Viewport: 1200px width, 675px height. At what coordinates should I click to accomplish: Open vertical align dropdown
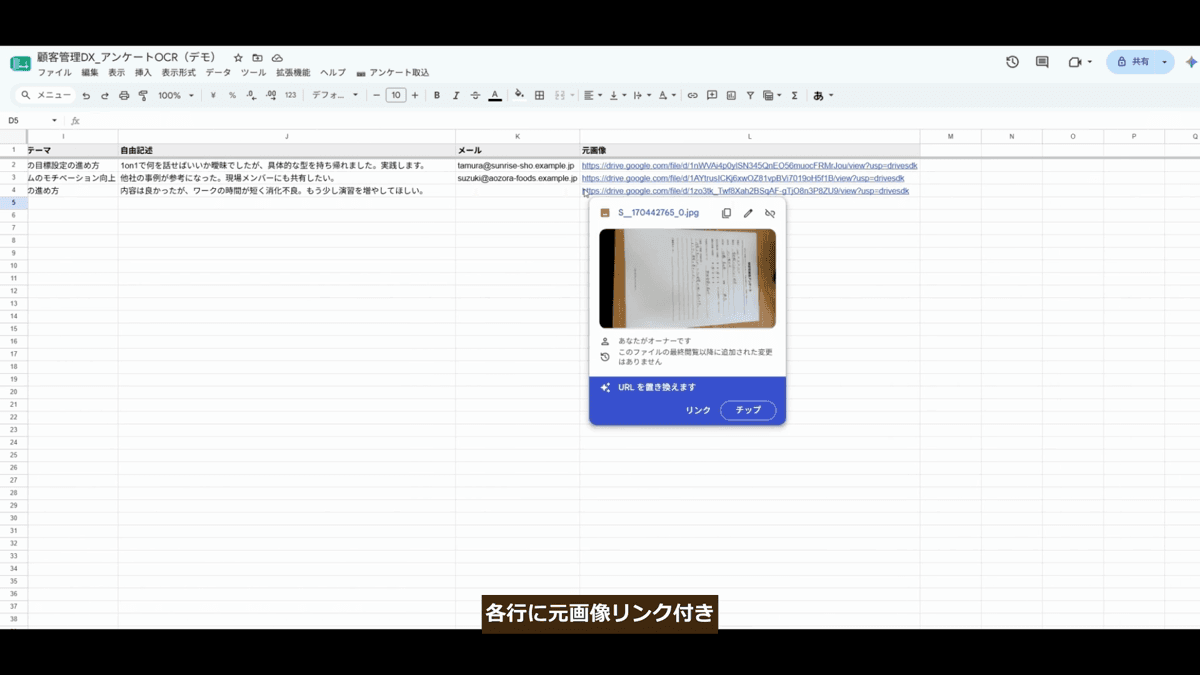tap(618, 96)
